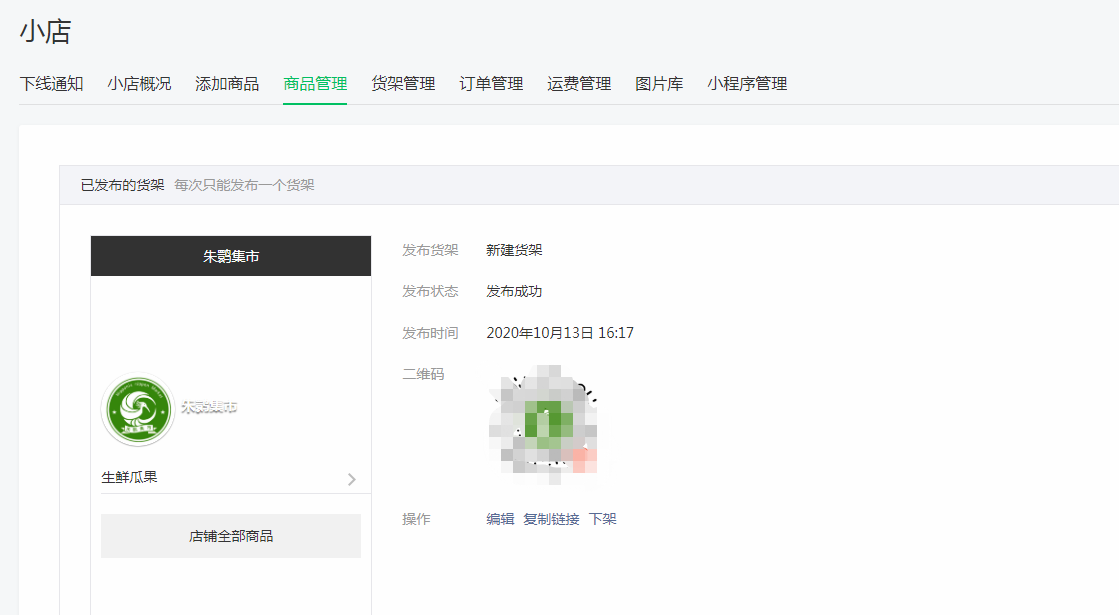
Task: Select the 生鲜瓜果 category row text
Action: [x=129, y=477]
